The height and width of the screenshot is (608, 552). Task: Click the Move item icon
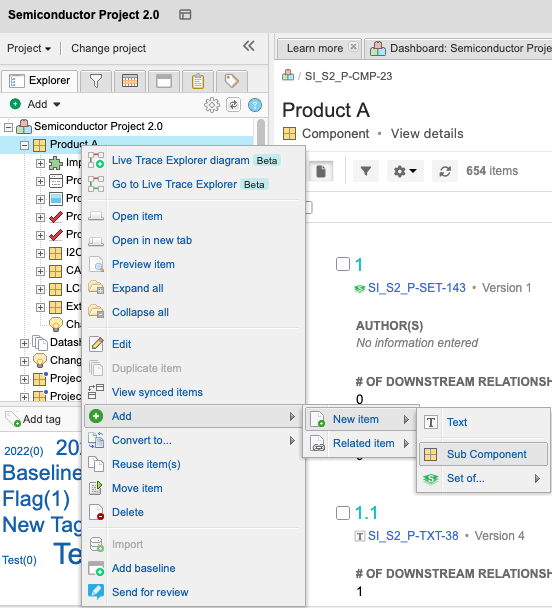(96, 488)
